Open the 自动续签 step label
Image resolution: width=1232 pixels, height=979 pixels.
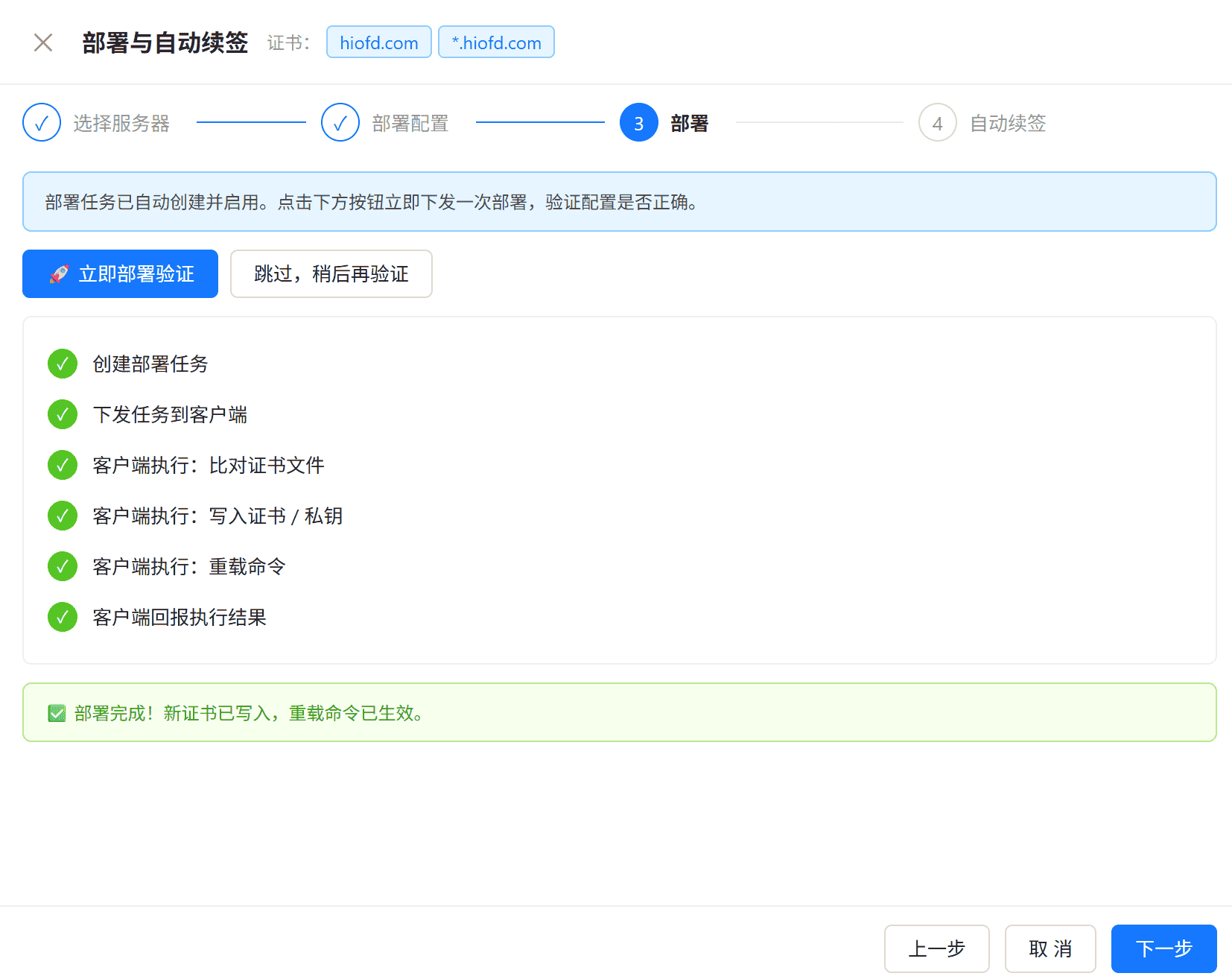coord(1008,124)
